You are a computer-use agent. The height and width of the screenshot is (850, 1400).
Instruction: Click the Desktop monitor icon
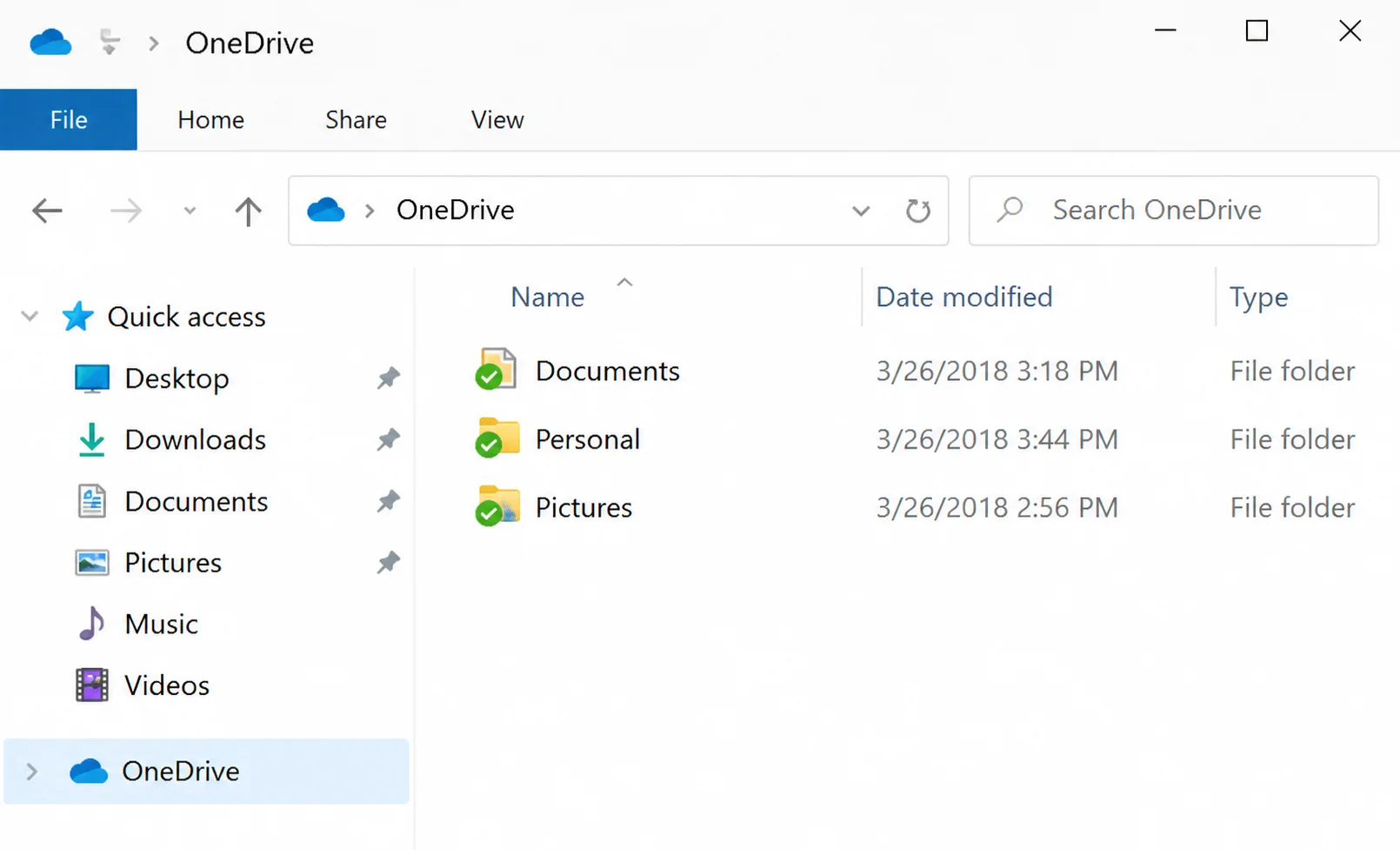coord(91,378)
